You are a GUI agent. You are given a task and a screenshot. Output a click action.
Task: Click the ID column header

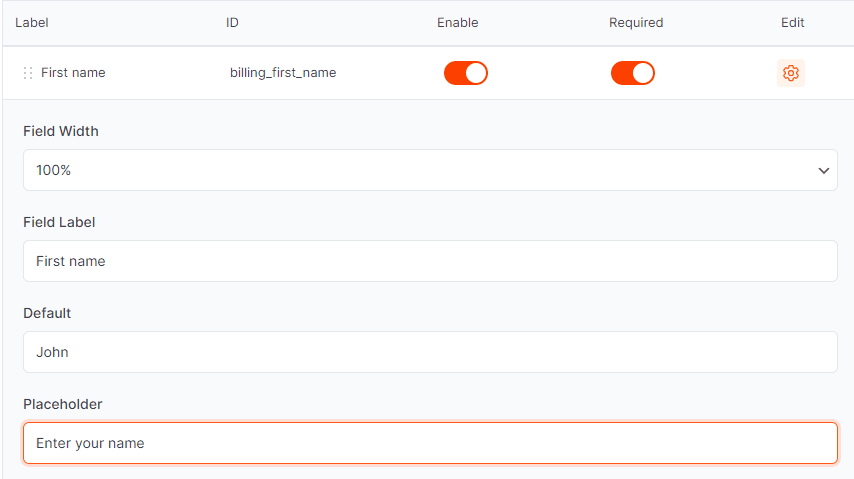(x=232, y=22)
